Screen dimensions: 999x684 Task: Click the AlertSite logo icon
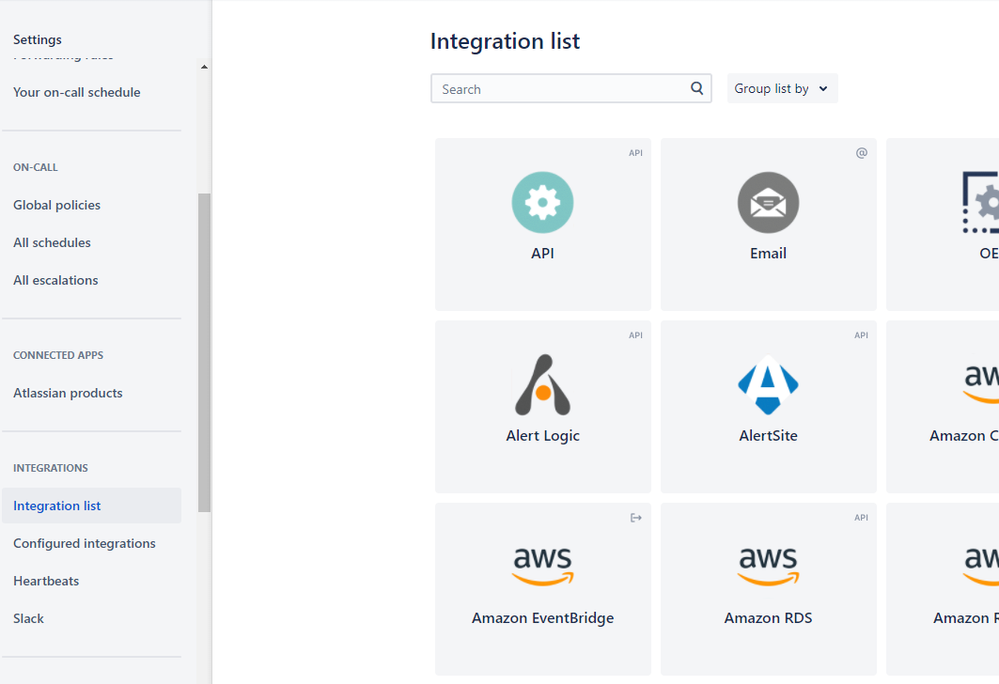click(768, 385)
